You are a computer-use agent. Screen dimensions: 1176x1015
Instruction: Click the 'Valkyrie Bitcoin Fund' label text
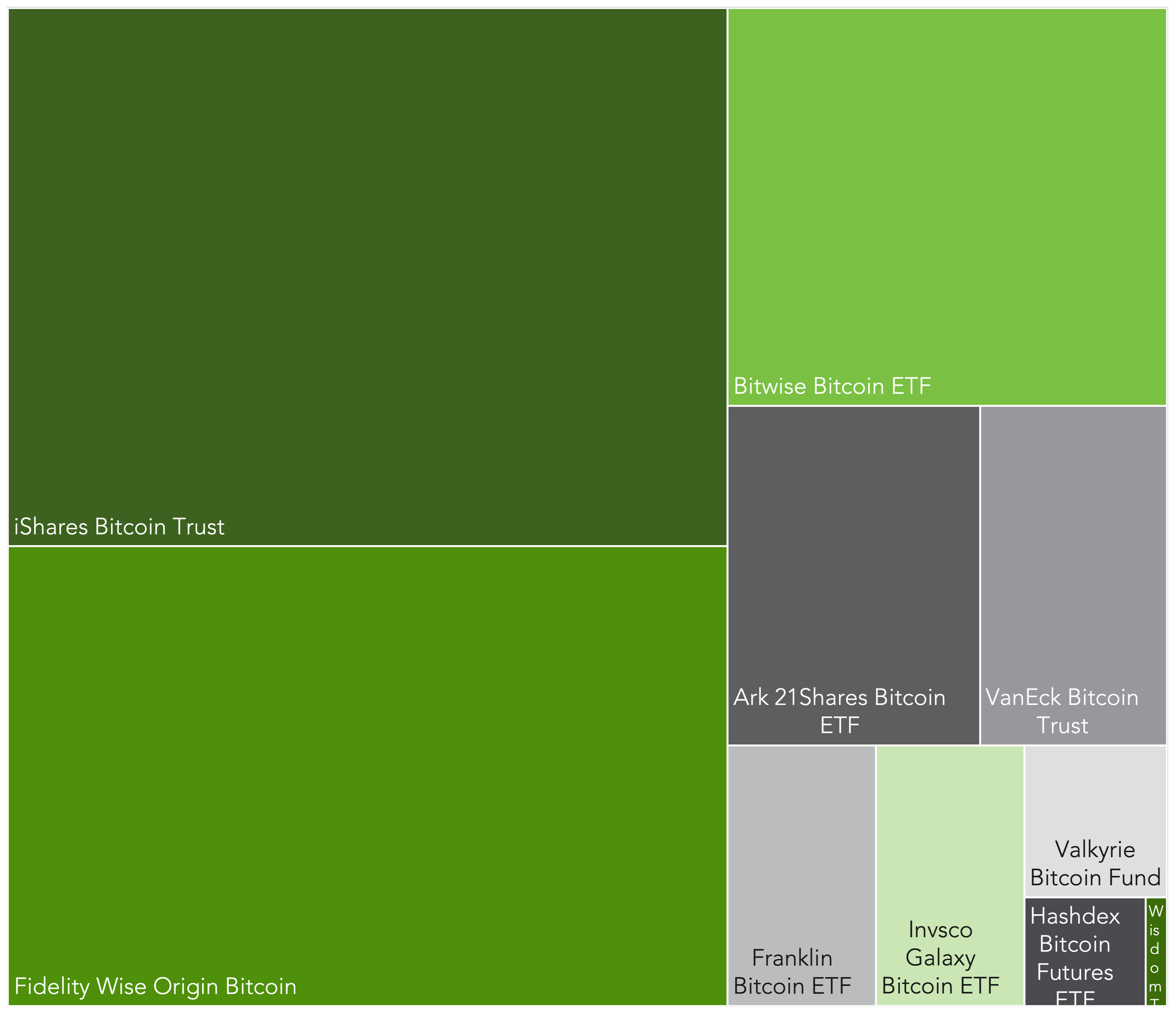point(1095,863)
